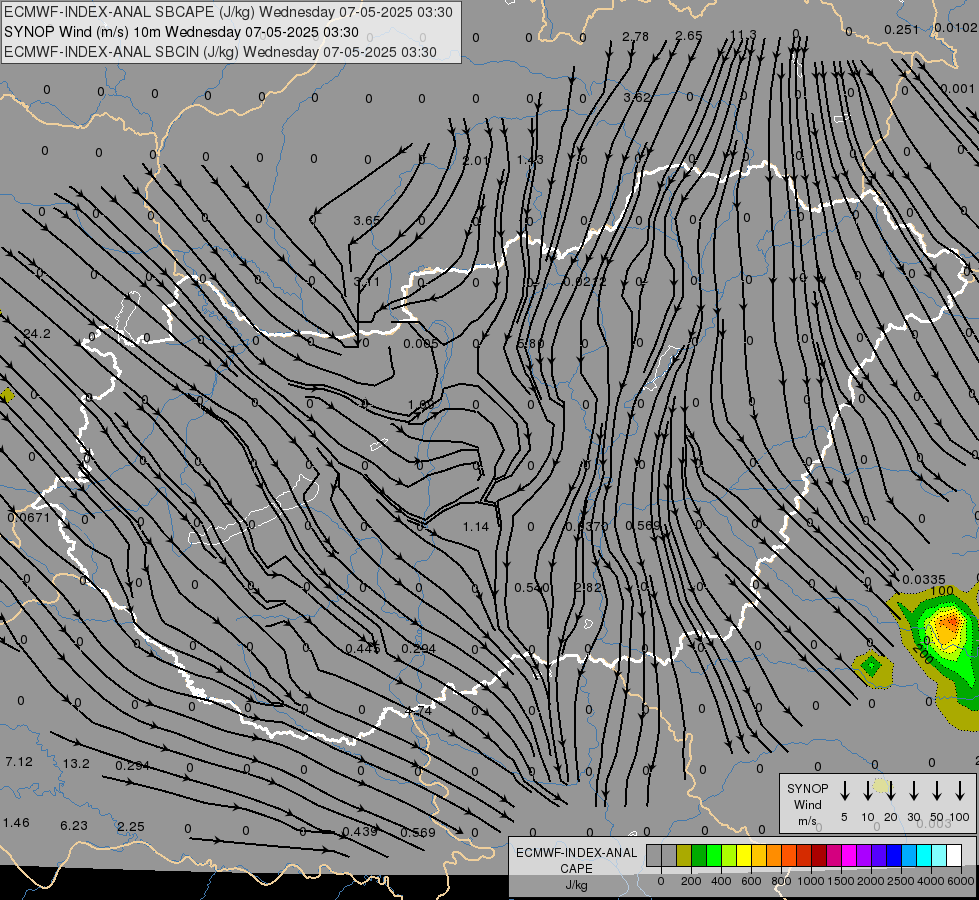Click the 3.62 value on the map

click(637, 98)
